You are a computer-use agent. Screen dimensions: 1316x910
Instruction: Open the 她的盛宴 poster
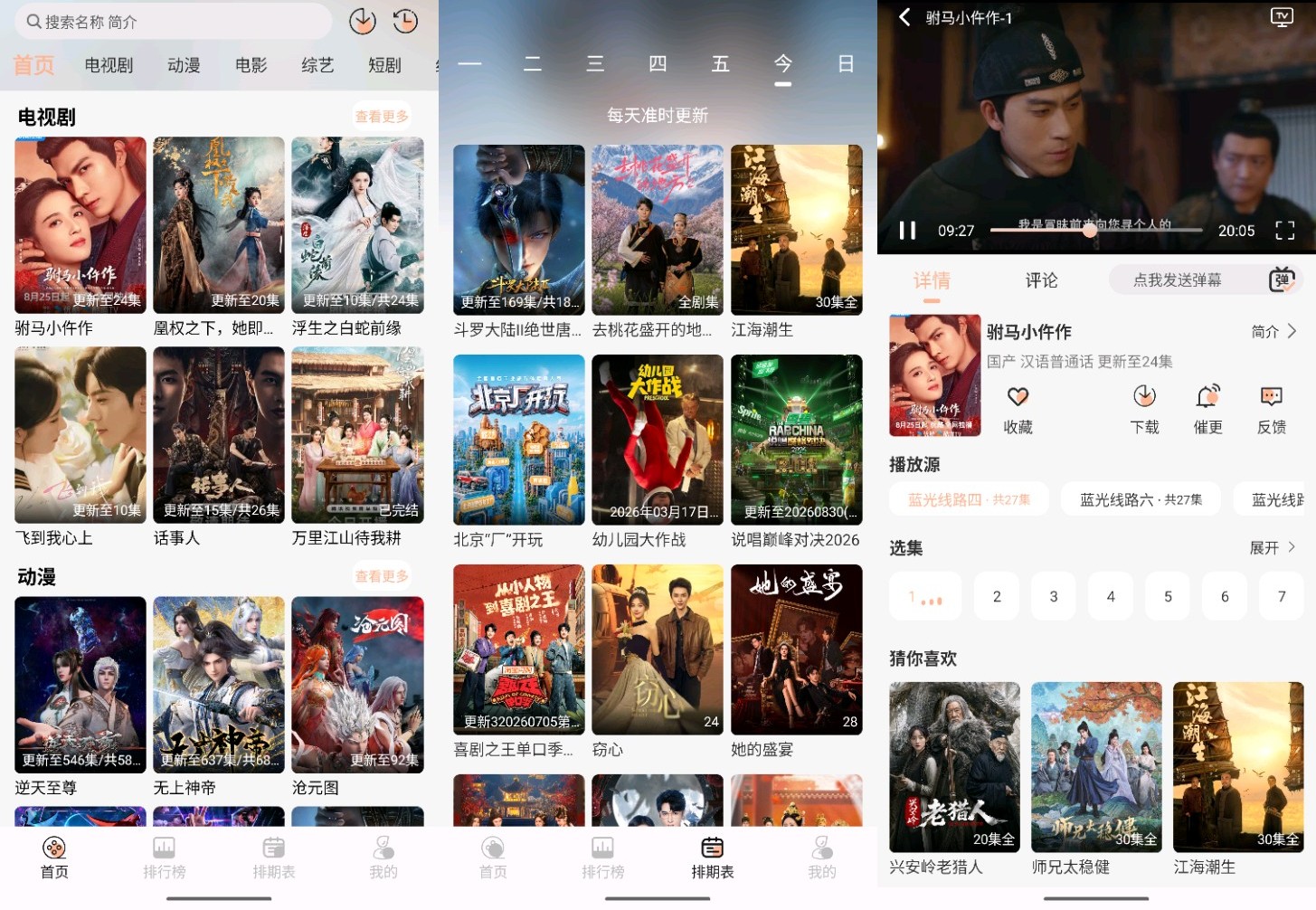[x=797, y=649]
